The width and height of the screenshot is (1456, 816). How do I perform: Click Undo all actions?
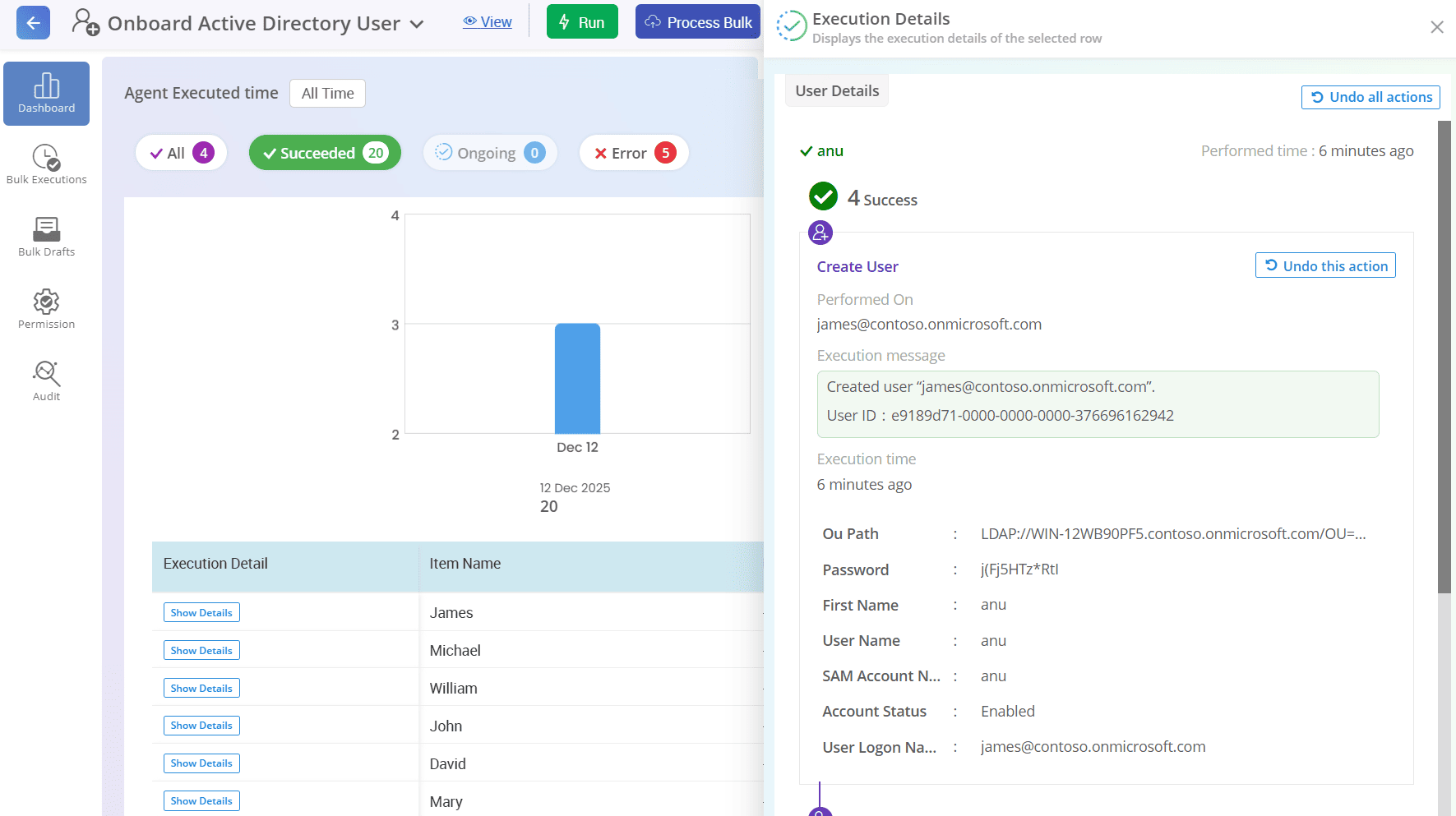click(1370, 97)
